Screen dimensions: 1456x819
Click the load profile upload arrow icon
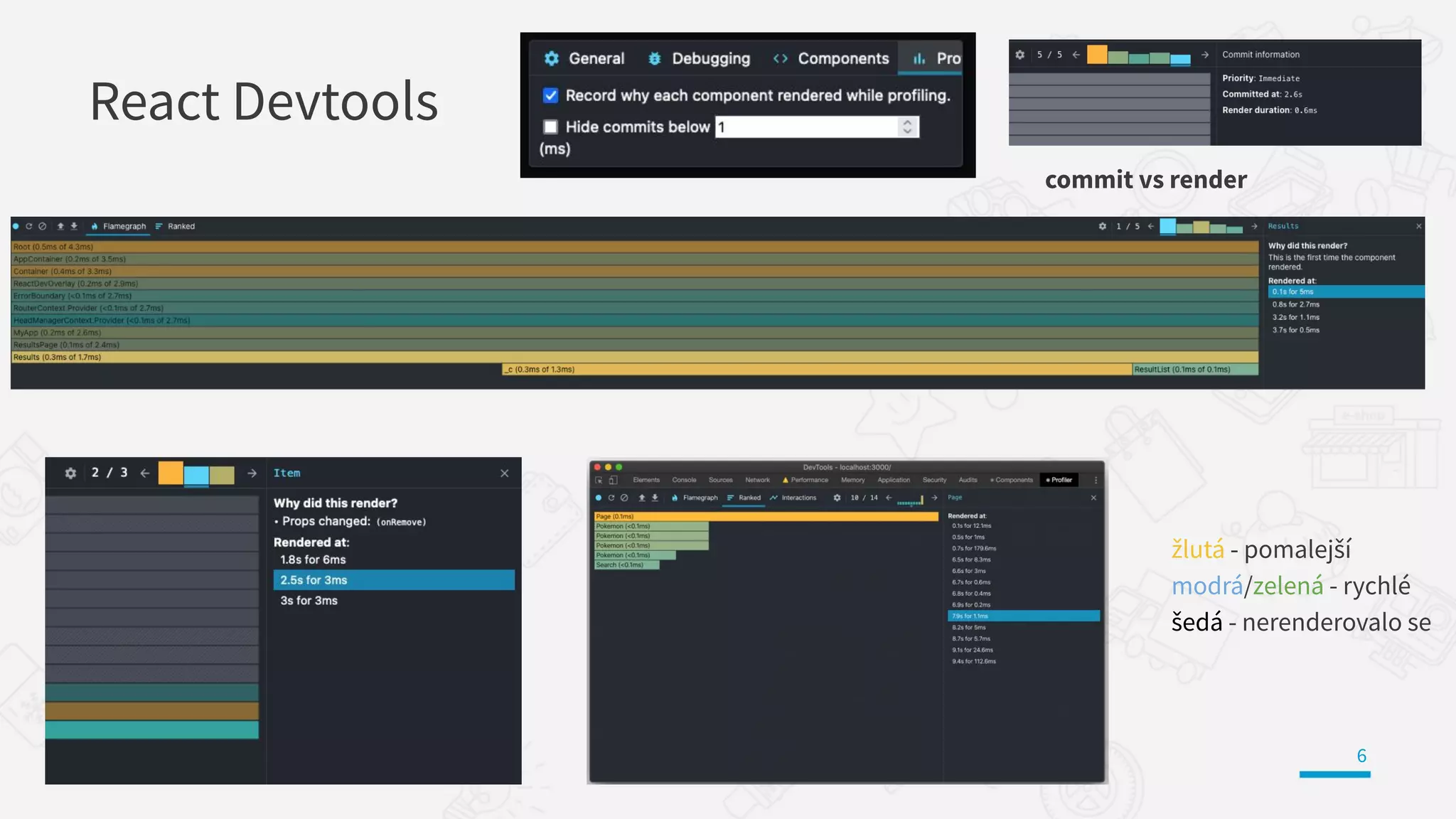pos(60,227)
